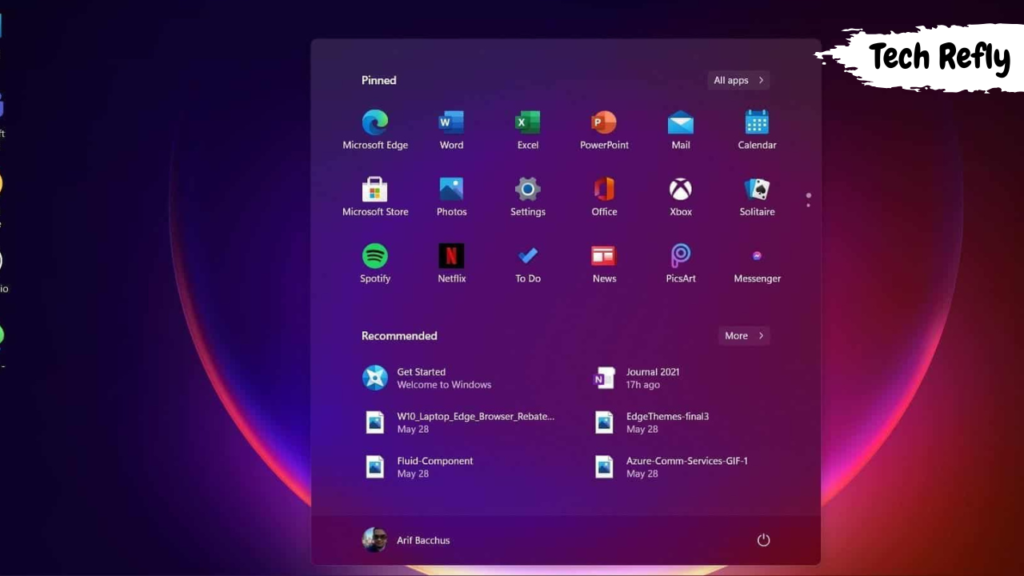The height and width of the screenshot is (576, 1024).
Task: Open the Mail app
Action: (680, 130)
